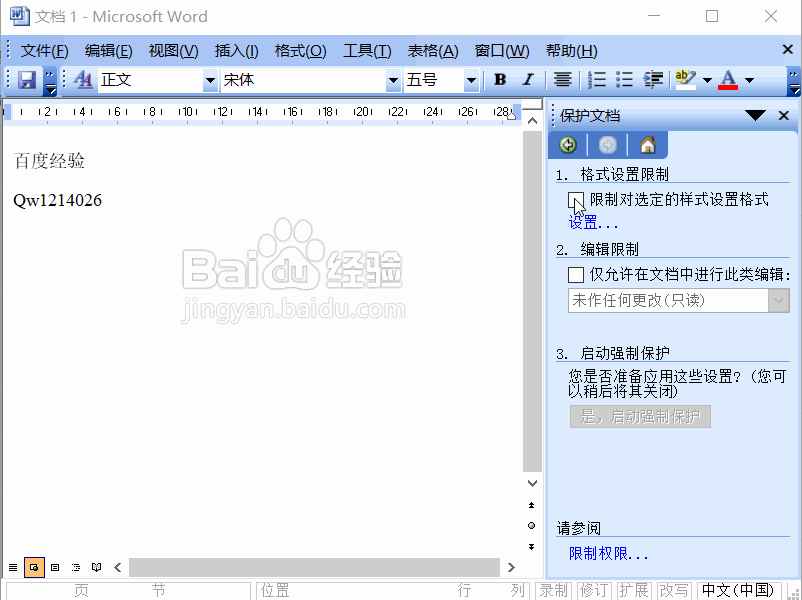Open the 宋体 font dropdown
802x600 pixels.
(393, 81)
